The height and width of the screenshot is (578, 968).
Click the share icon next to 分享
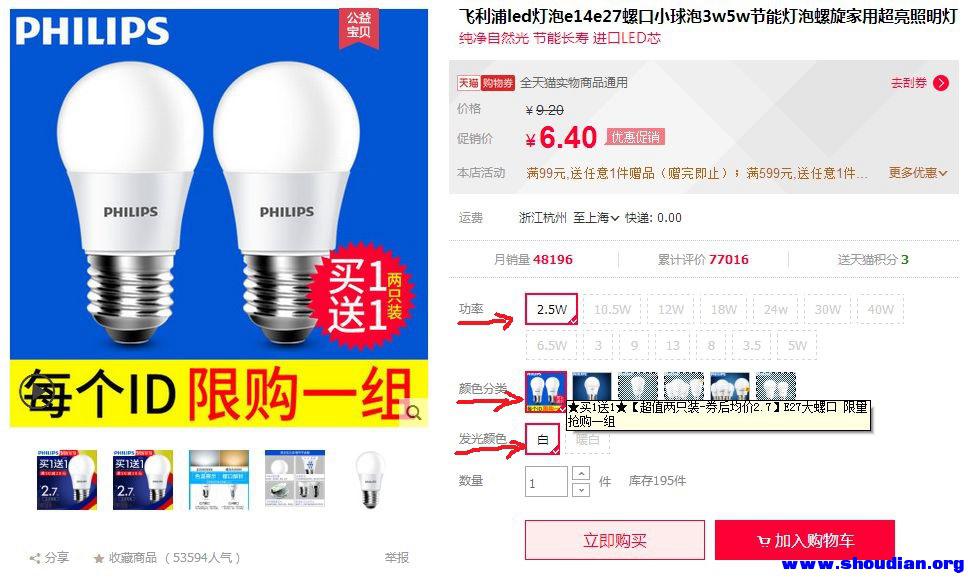(35, 558)
